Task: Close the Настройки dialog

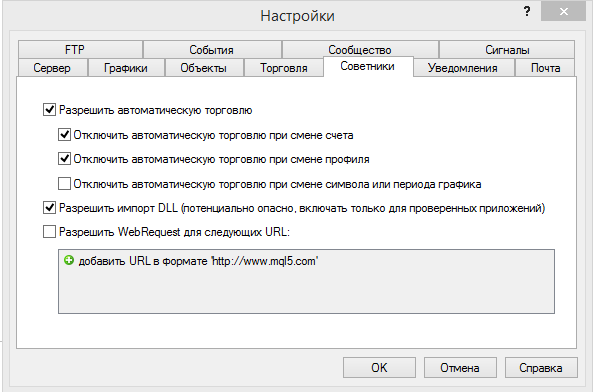Action: [563, 12]
